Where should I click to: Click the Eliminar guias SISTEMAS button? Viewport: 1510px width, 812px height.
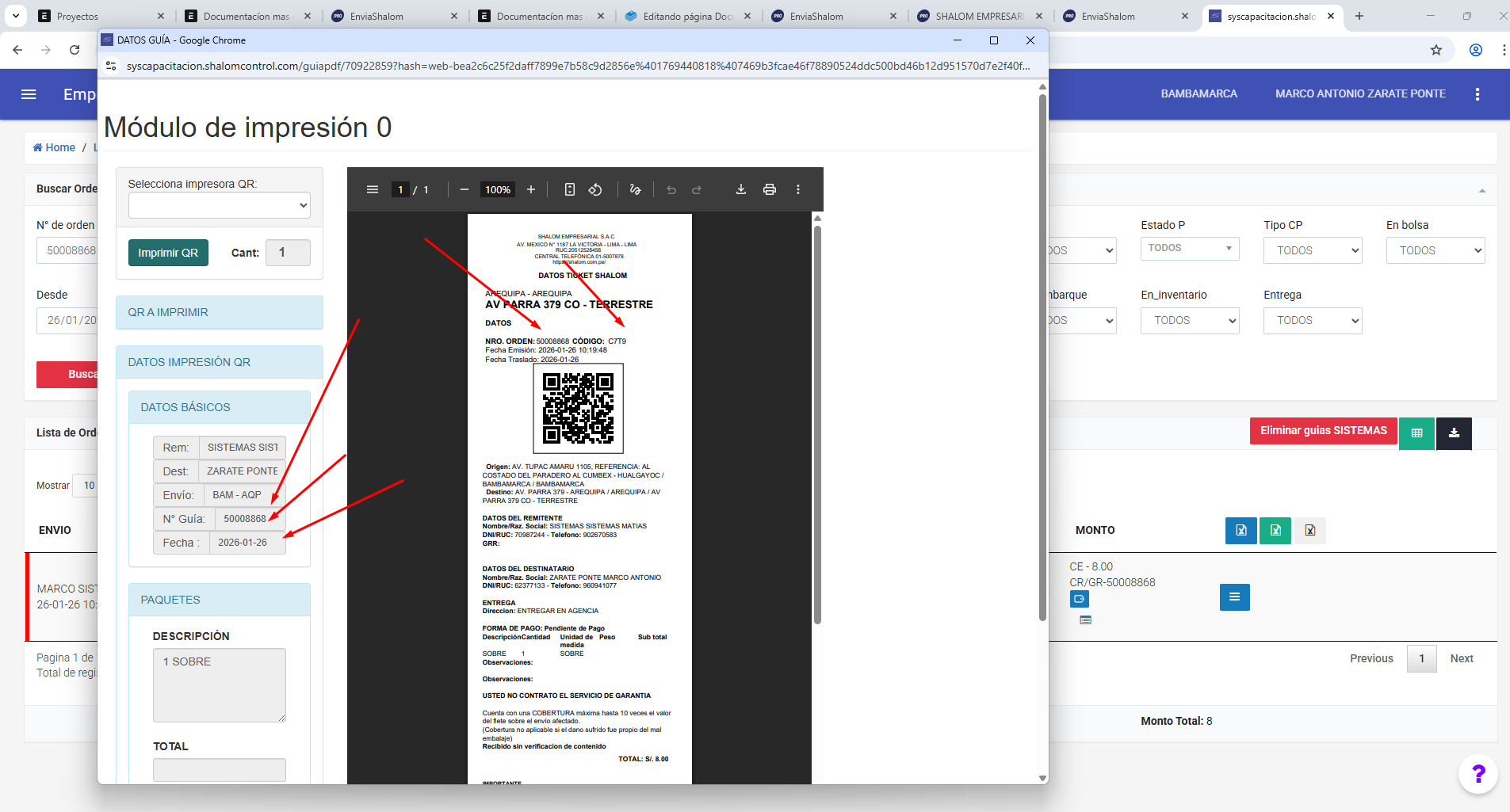1323,431
